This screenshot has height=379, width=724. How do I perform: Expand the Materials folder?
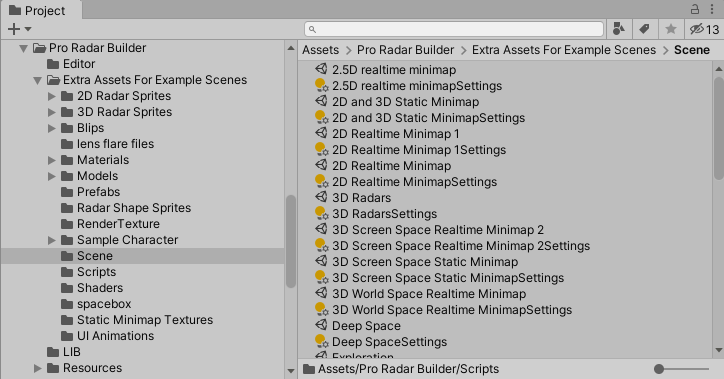pos(52,160)
